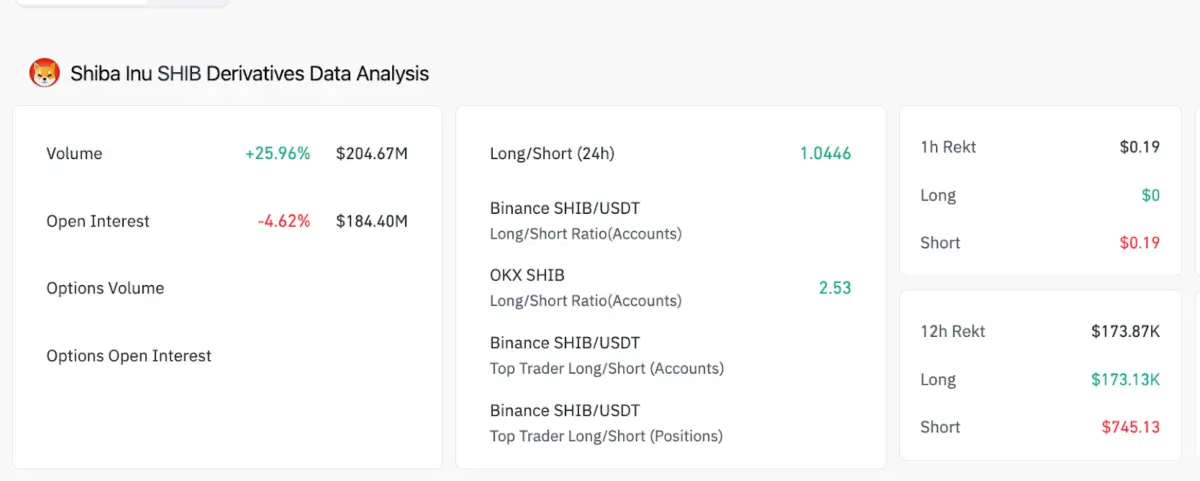Screen dimensions: 1200x481
Task: Click the $184.40M open interest value
Action: coord(372,221)
